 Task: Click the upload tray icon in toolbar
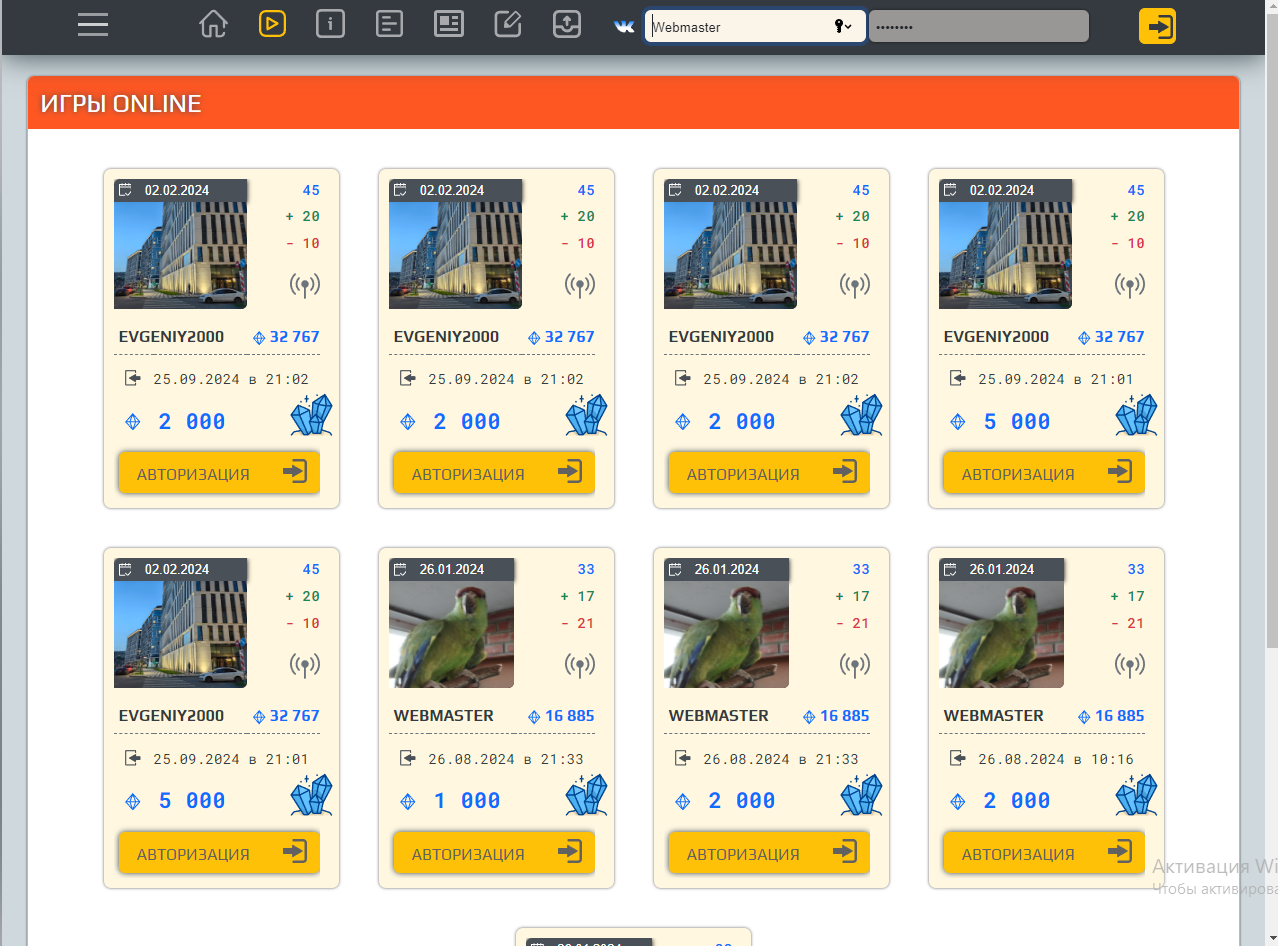point(567,24)
